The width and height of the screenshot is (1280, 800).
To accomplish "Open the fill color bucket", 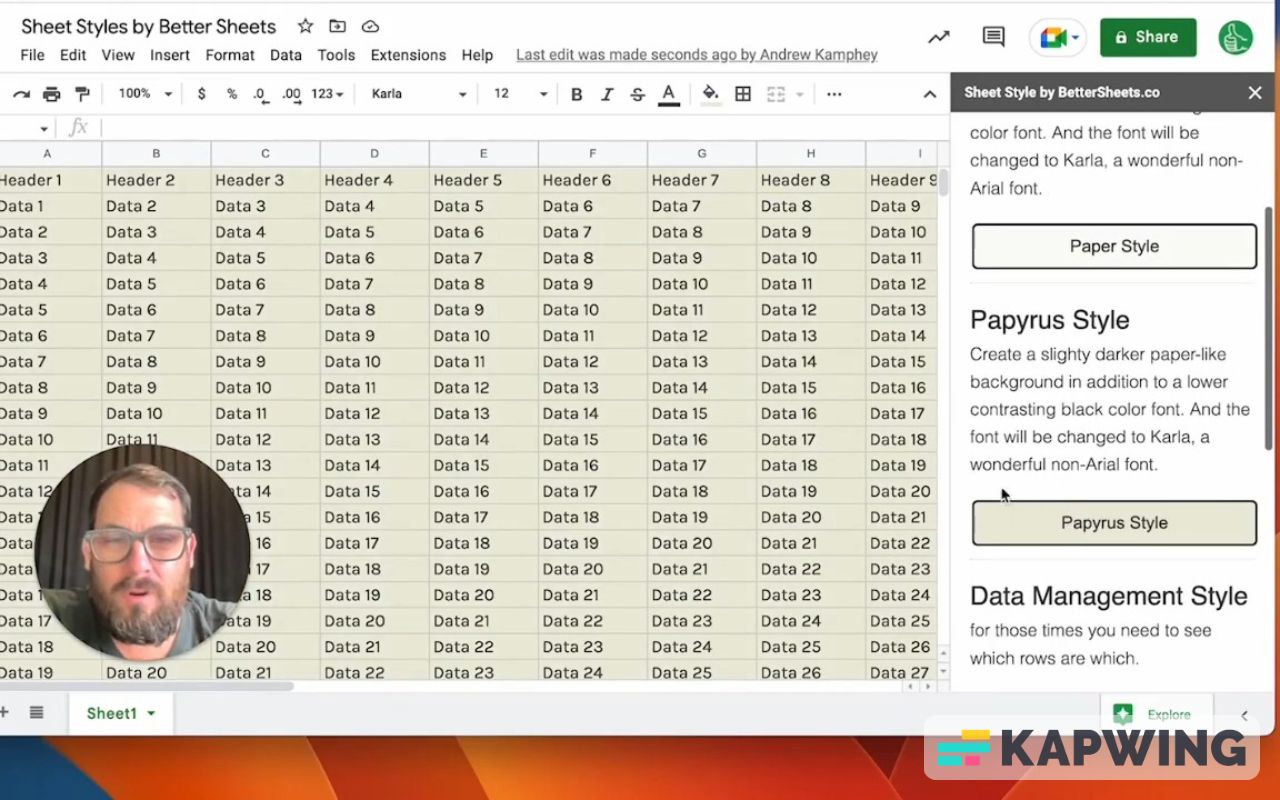I will tap(711, 94).
